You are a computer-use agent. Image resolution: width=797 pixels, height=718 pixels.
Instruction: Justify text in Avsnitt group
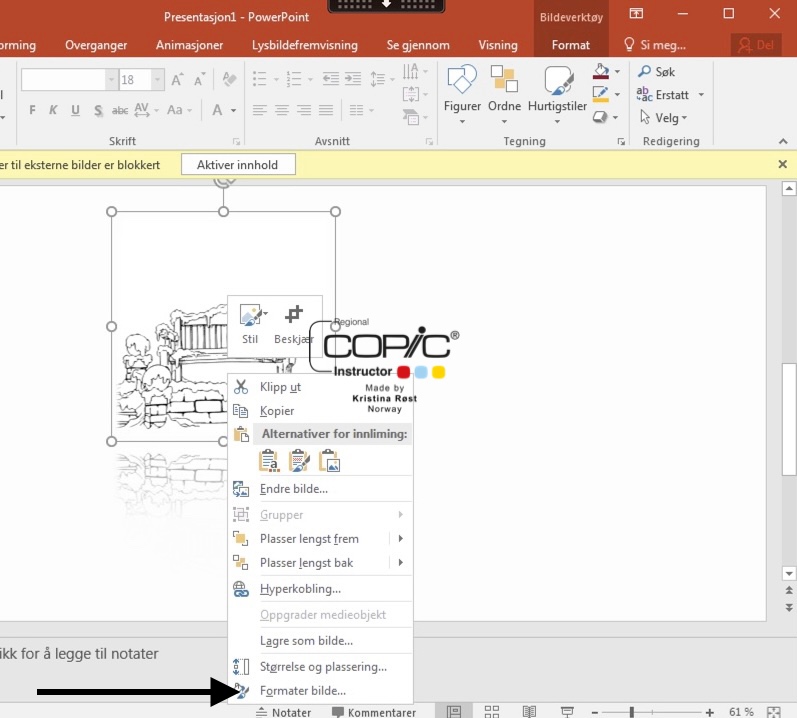tap(326, 110)
